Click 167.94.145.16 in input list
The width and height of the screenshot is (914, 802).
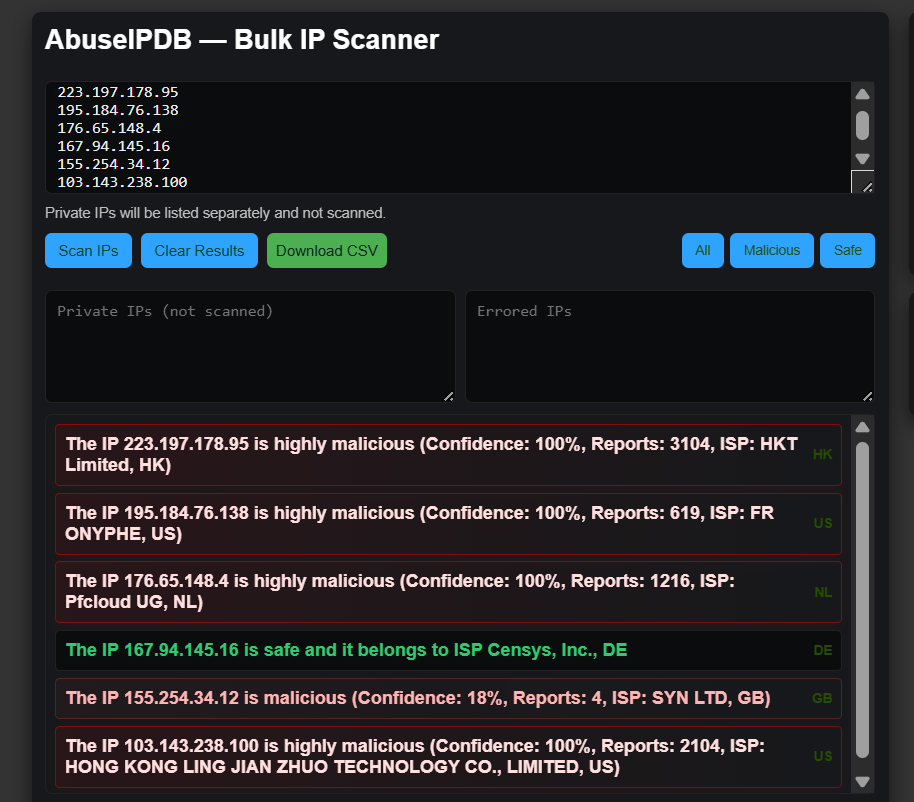[114, 146]
